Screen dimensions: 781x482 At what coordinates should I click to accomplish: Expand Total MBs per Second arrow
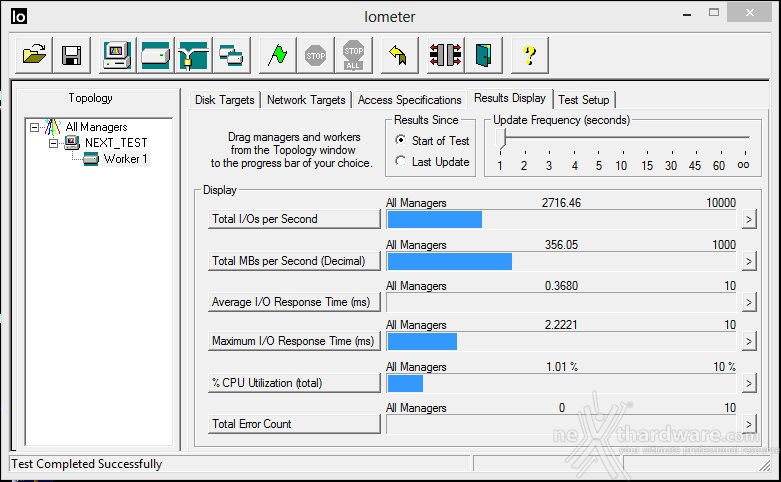click(749, 261)
